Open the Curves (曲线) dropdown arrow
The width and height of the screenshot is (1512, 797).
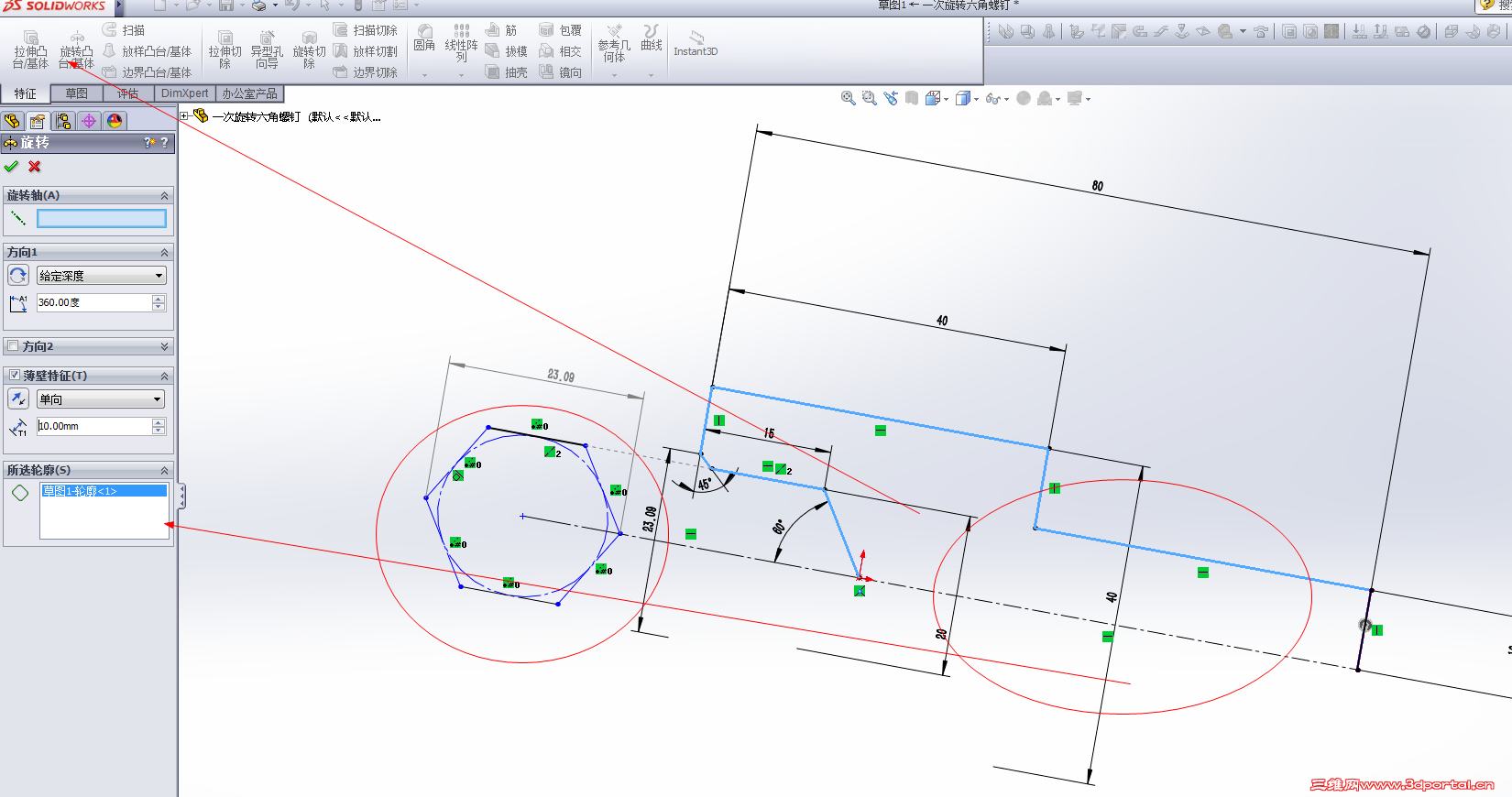652,75
